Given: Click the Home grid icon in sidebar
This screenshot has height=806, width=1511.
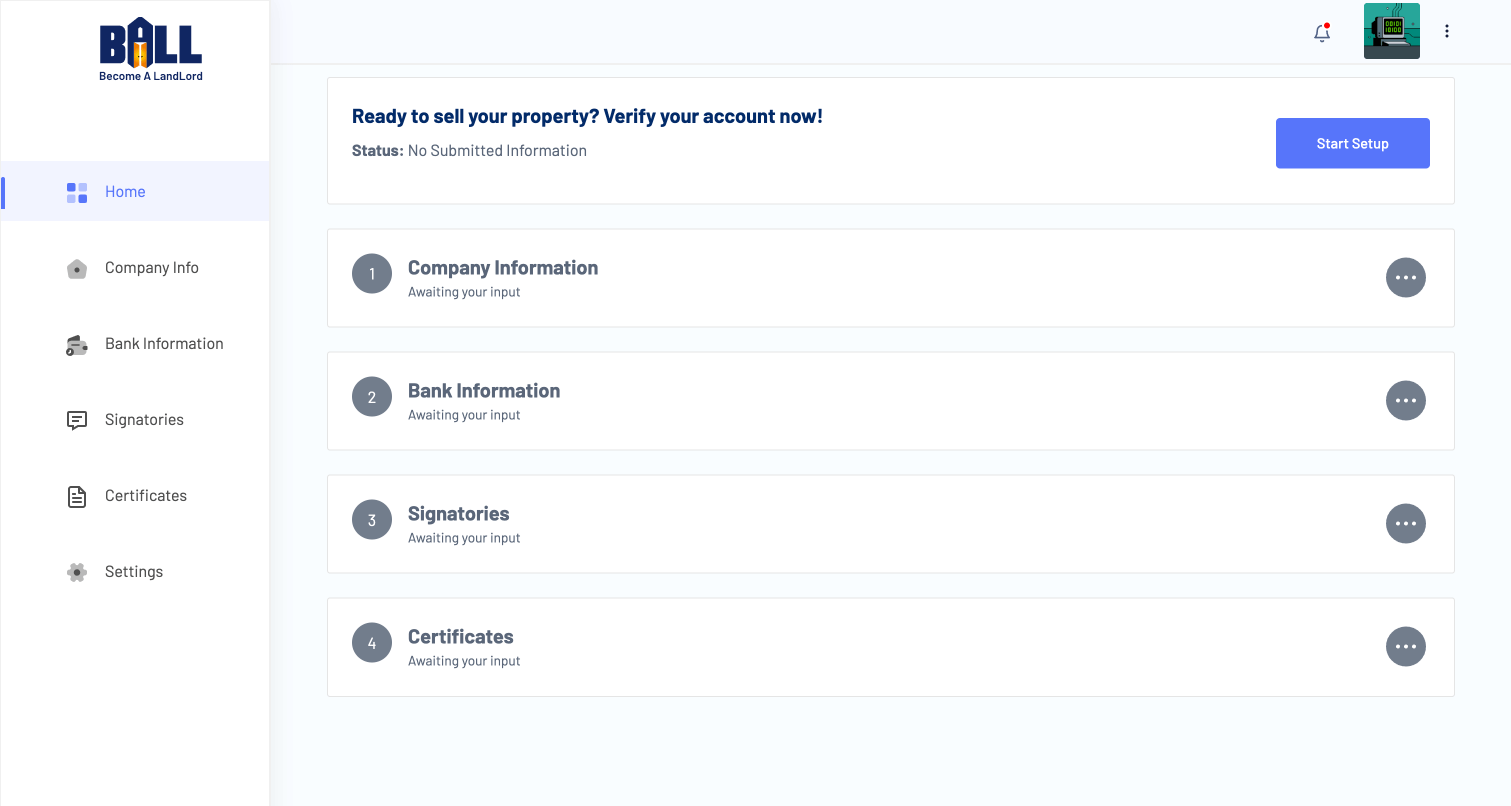Looking at the screenshot, I should coord(77,192).
